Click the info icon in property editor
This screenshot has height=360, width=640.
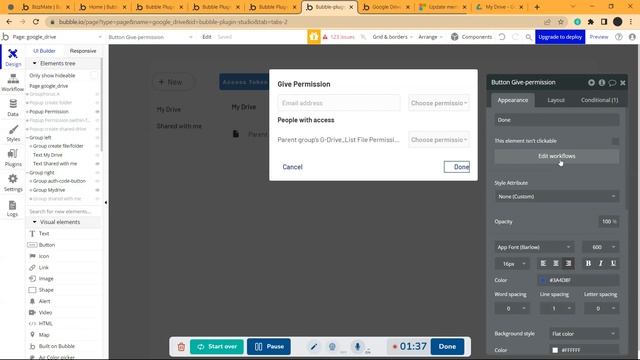click(602, 82)
